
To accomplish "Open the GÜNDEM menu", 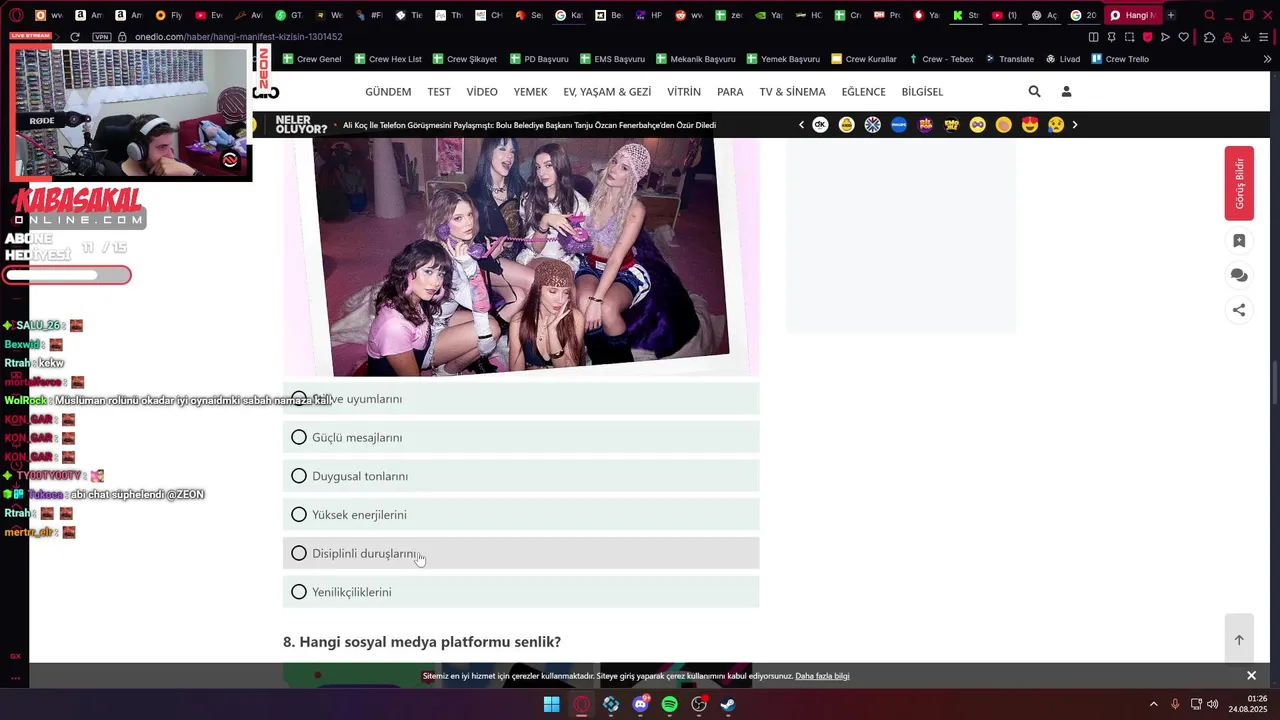I will tap(388, 92).
